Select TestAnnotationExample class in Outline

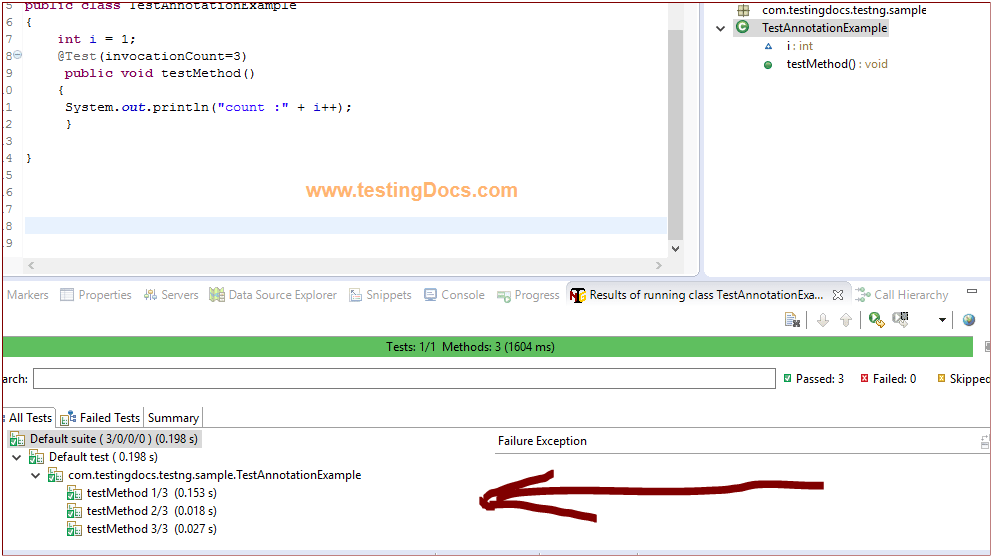(x=824, y=28)
